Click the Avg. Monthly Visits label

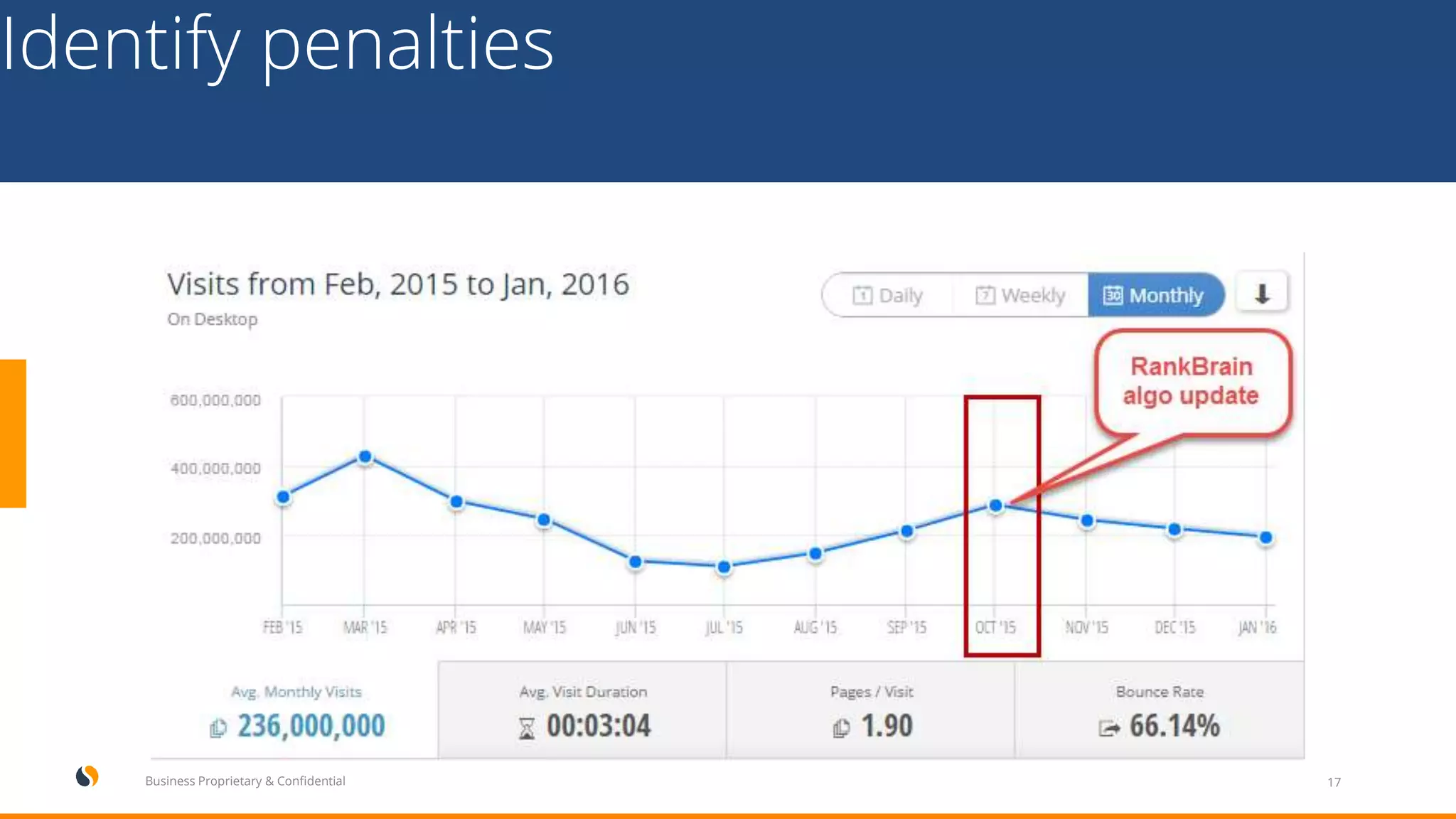click(296, 692)
